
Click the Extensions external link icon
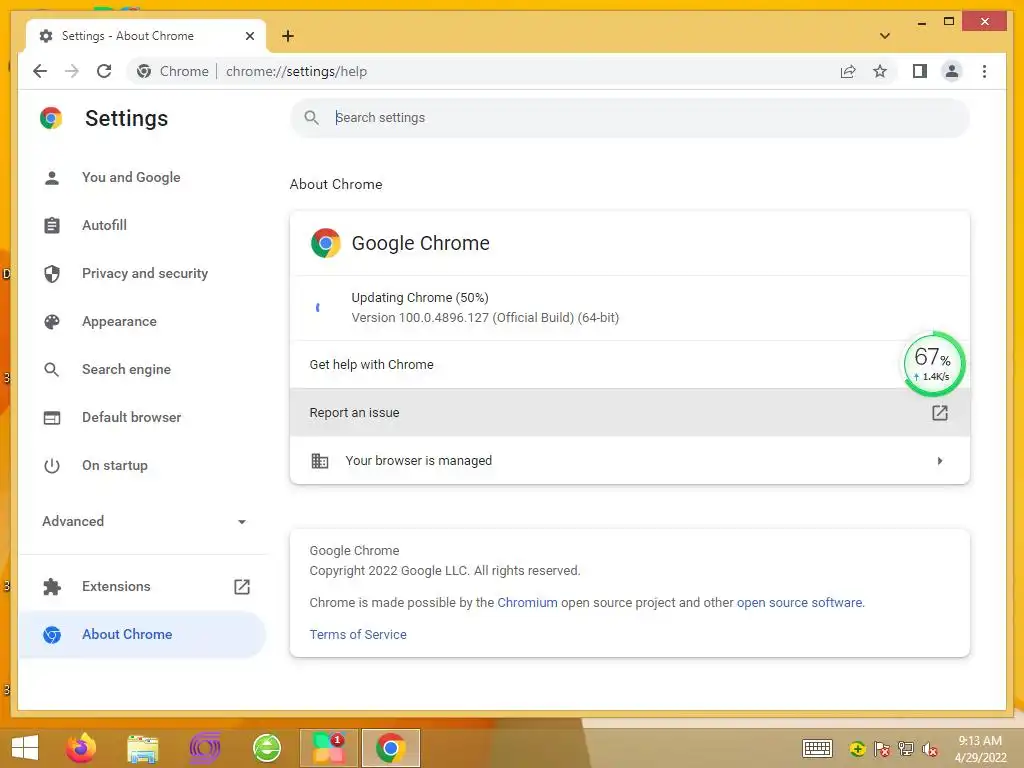coord(242,586)
